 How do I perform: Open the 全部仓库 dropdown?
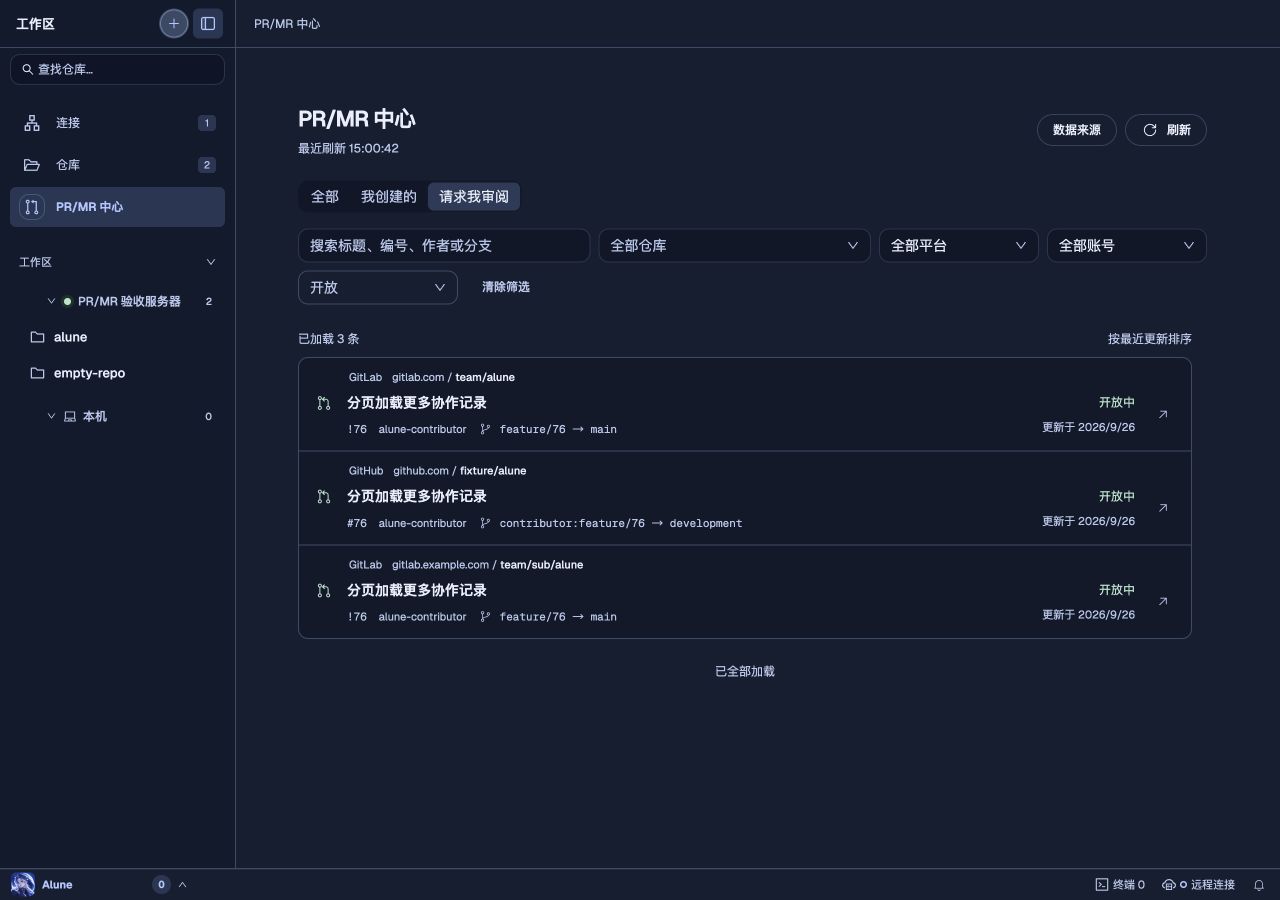734,245
